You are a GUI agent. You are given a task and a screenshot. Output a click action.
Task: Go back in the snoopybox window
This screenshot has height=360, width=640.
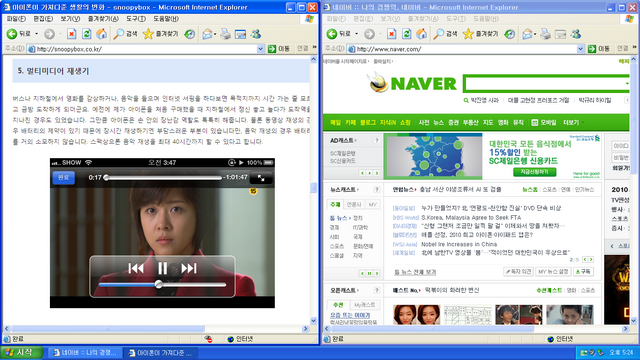pos(19,34)
